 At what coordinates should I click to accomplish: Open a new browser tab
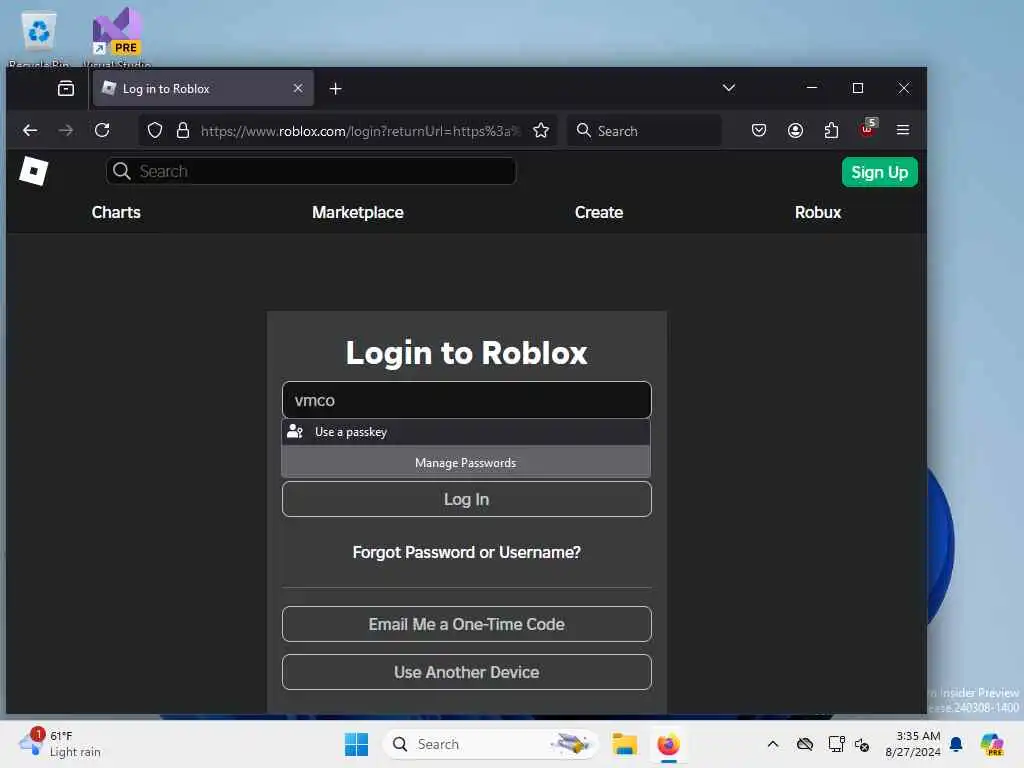tap(335, 89)
